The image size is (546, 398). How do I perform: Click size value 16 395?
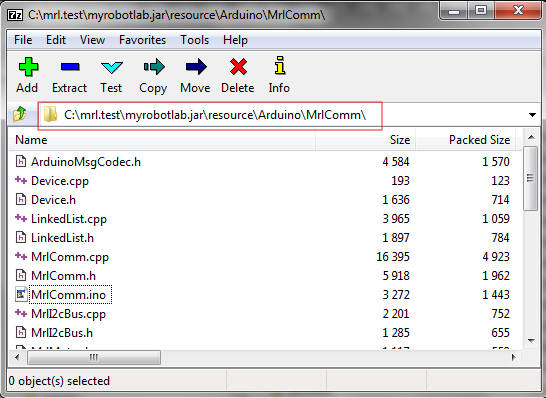pos(393,257)
